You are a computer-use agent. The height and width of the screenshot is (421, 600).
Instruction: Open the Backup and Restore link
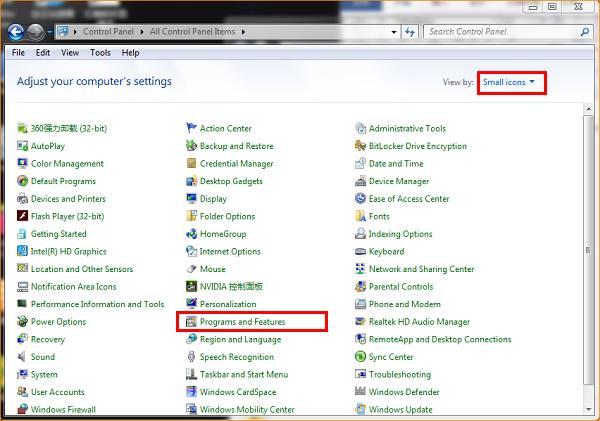[236, 146]
